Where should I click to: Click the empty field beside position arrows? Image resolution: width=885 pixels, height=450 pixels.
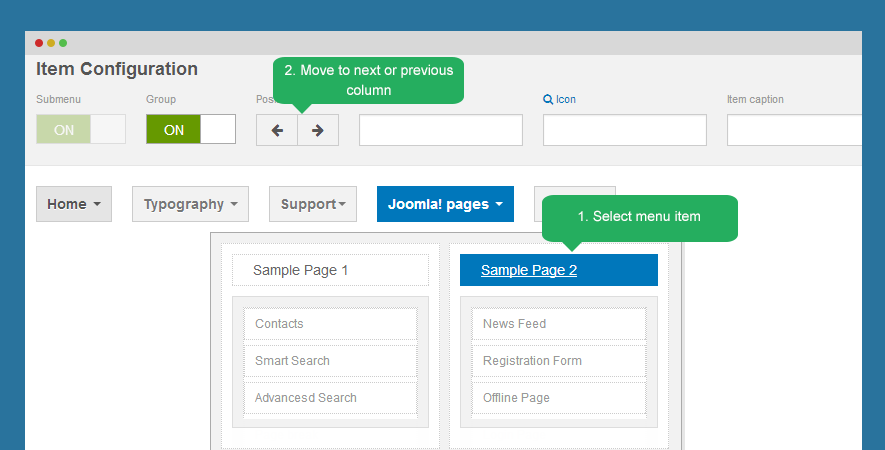[441, 130]
